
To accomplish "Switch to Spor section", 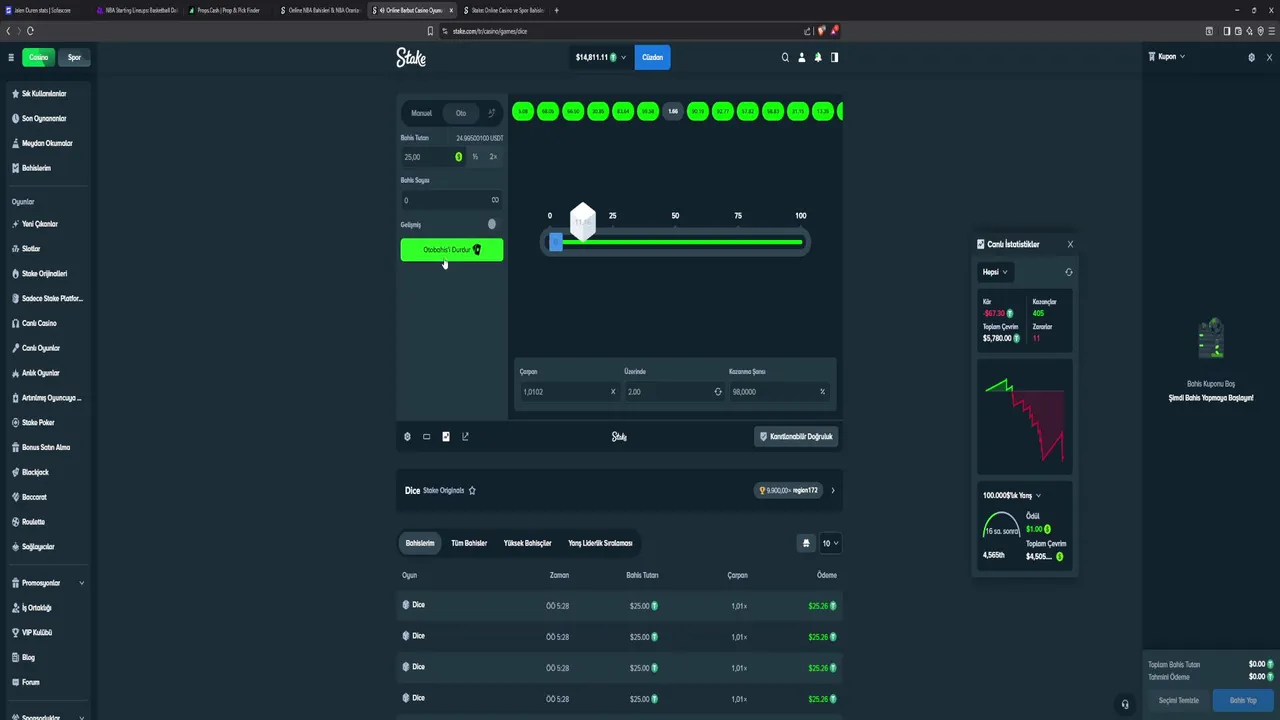I will pyautogui.click(x=74, y=57).
